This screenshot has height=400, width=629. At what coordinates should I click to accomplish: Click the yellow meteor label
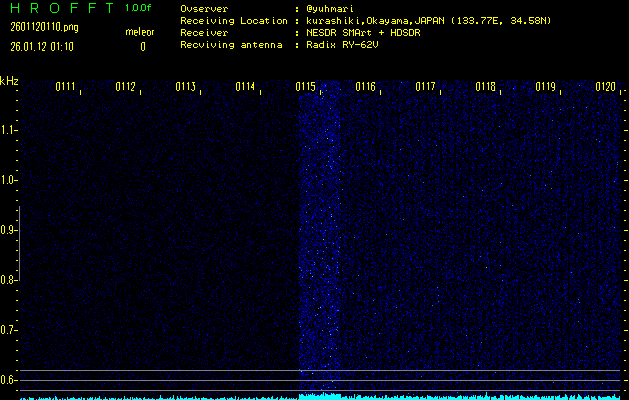140,32
